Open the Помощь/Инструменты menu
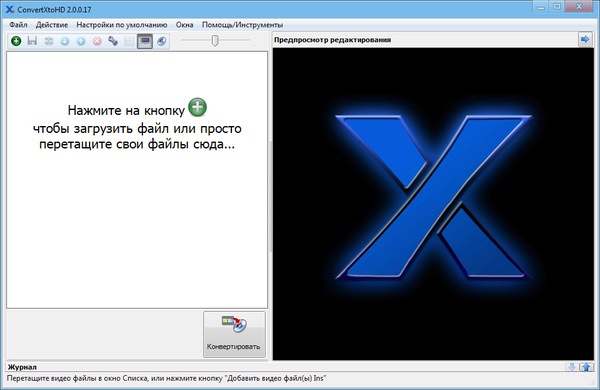Screen dimensions: 600x390 pyautogui.click(x=242, y=25)
